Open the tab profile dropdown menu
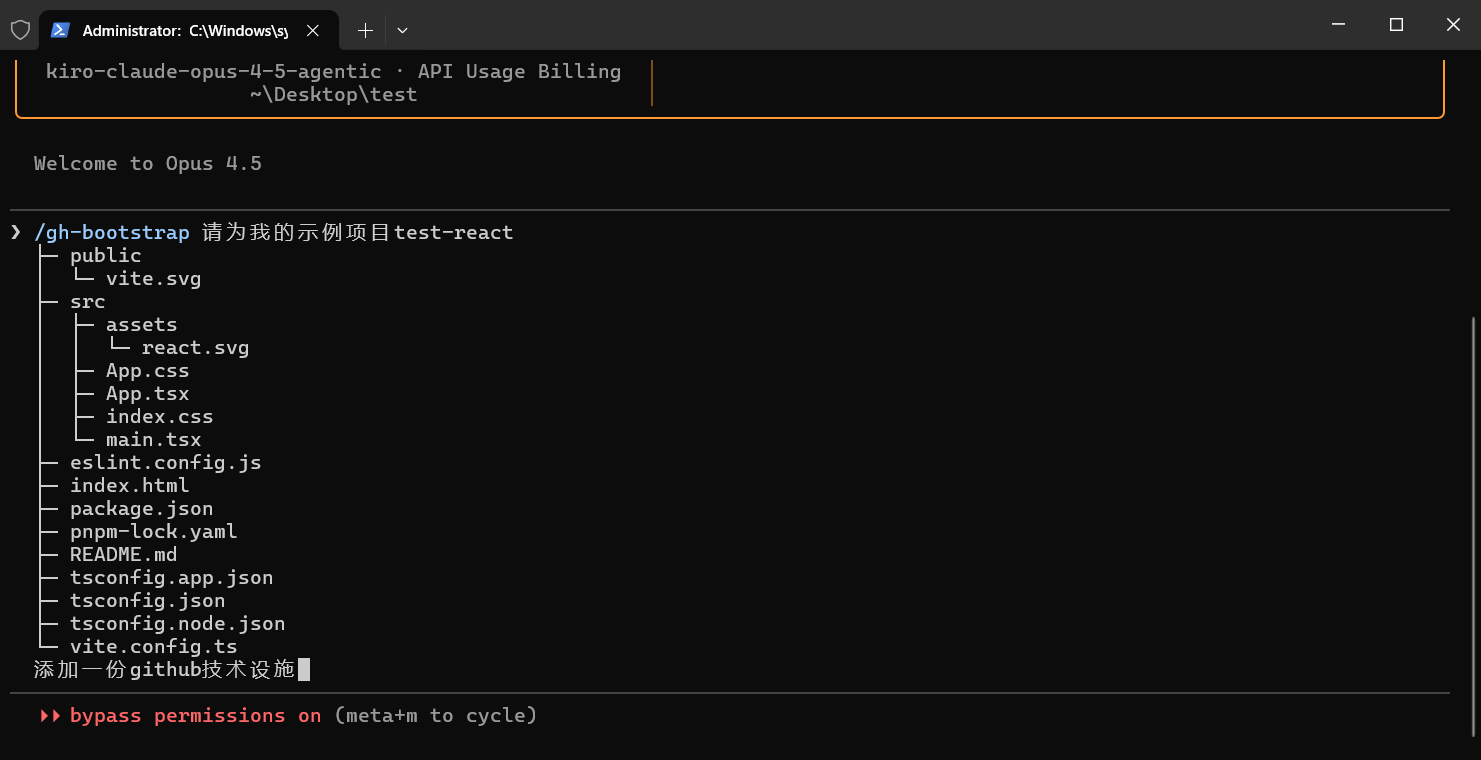This screenshot has width=1481, height=760. point(402,31)
